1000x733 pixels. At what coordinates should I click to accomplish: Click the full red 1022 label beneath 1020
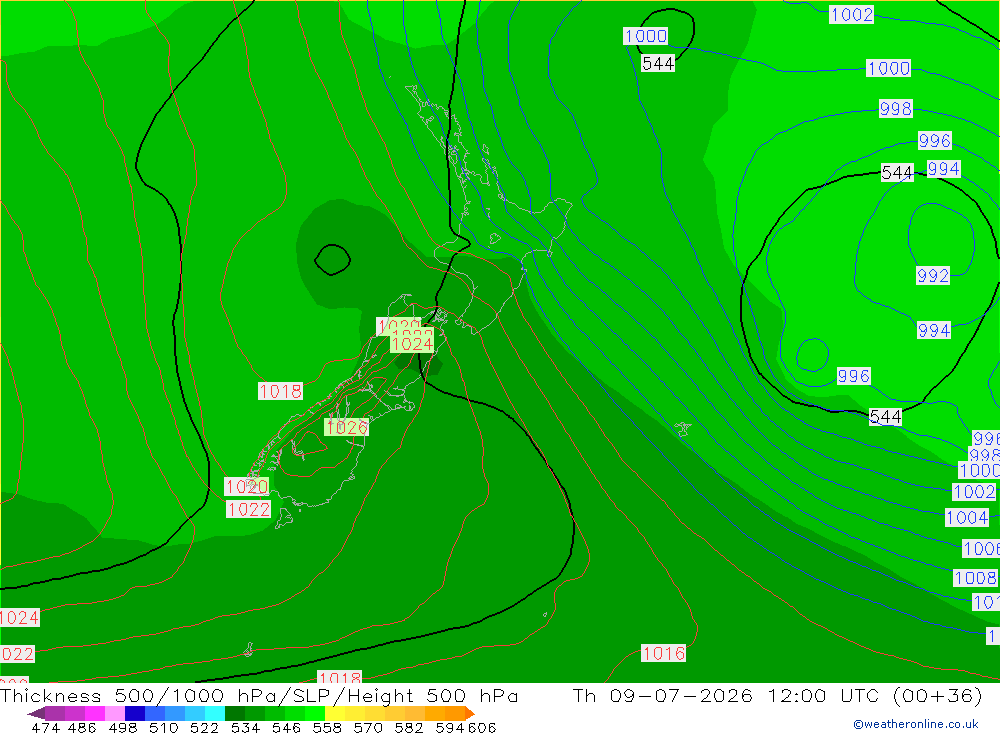click(x=248, y=509)
